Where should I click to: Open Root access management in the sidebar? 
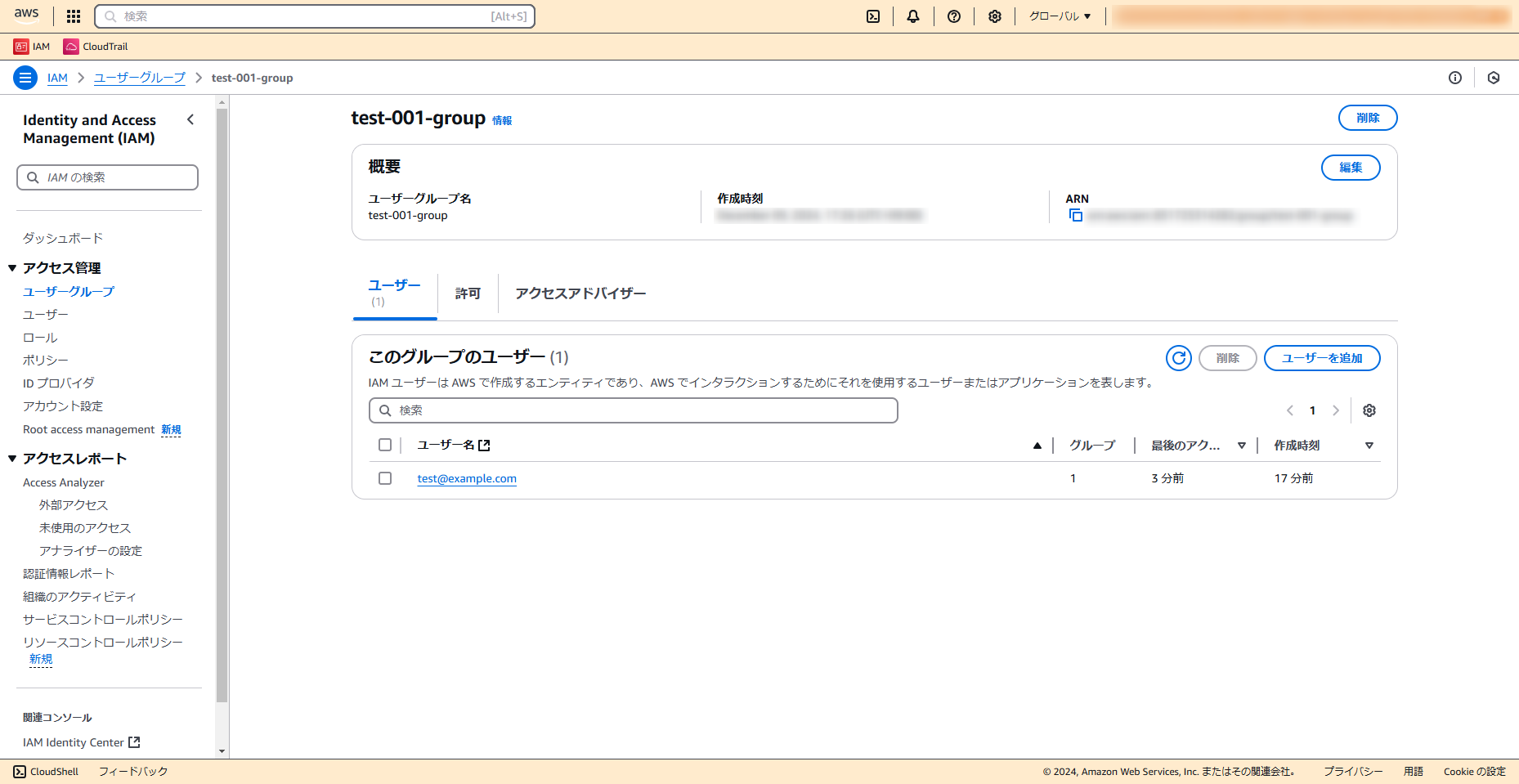pos(88,430)
